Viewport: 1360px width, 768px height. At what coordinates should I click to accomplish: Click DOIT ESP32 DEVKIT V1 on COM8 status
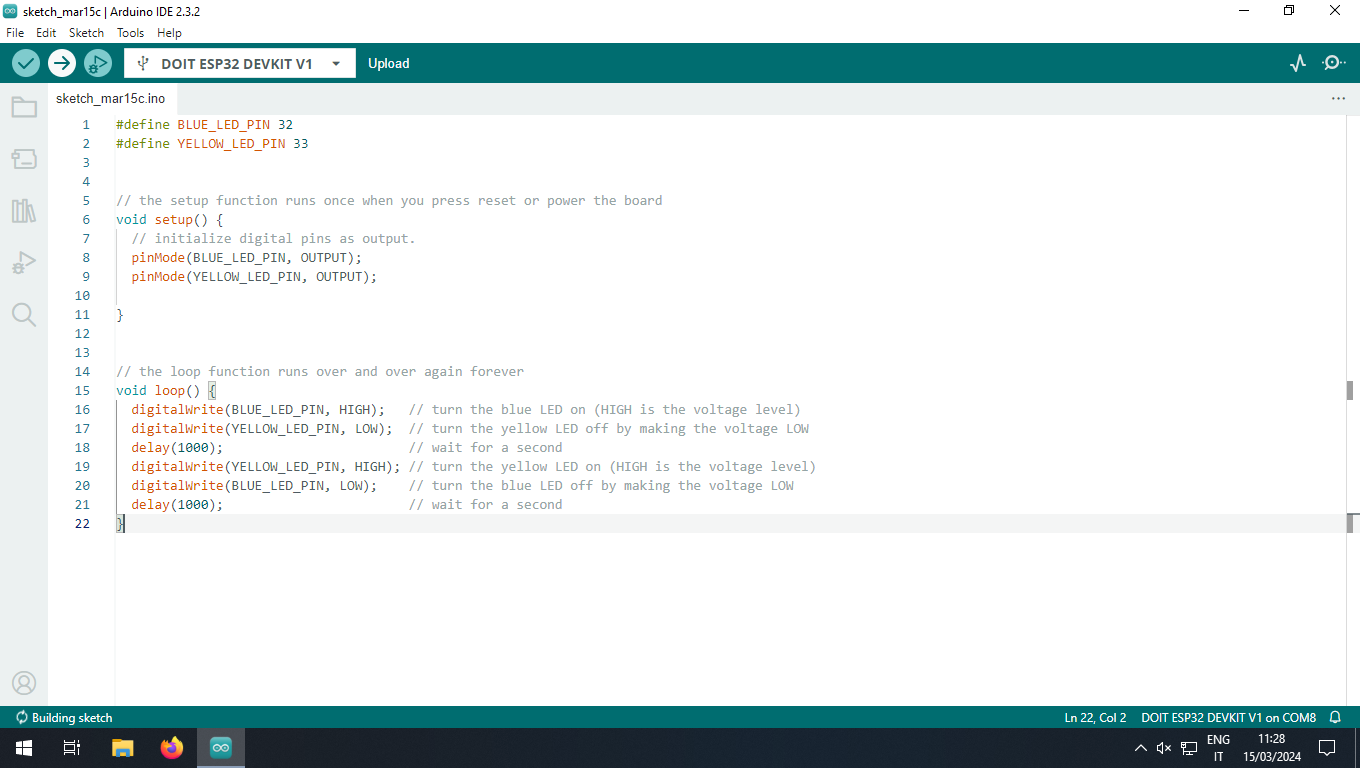[x=1228, y=718]
